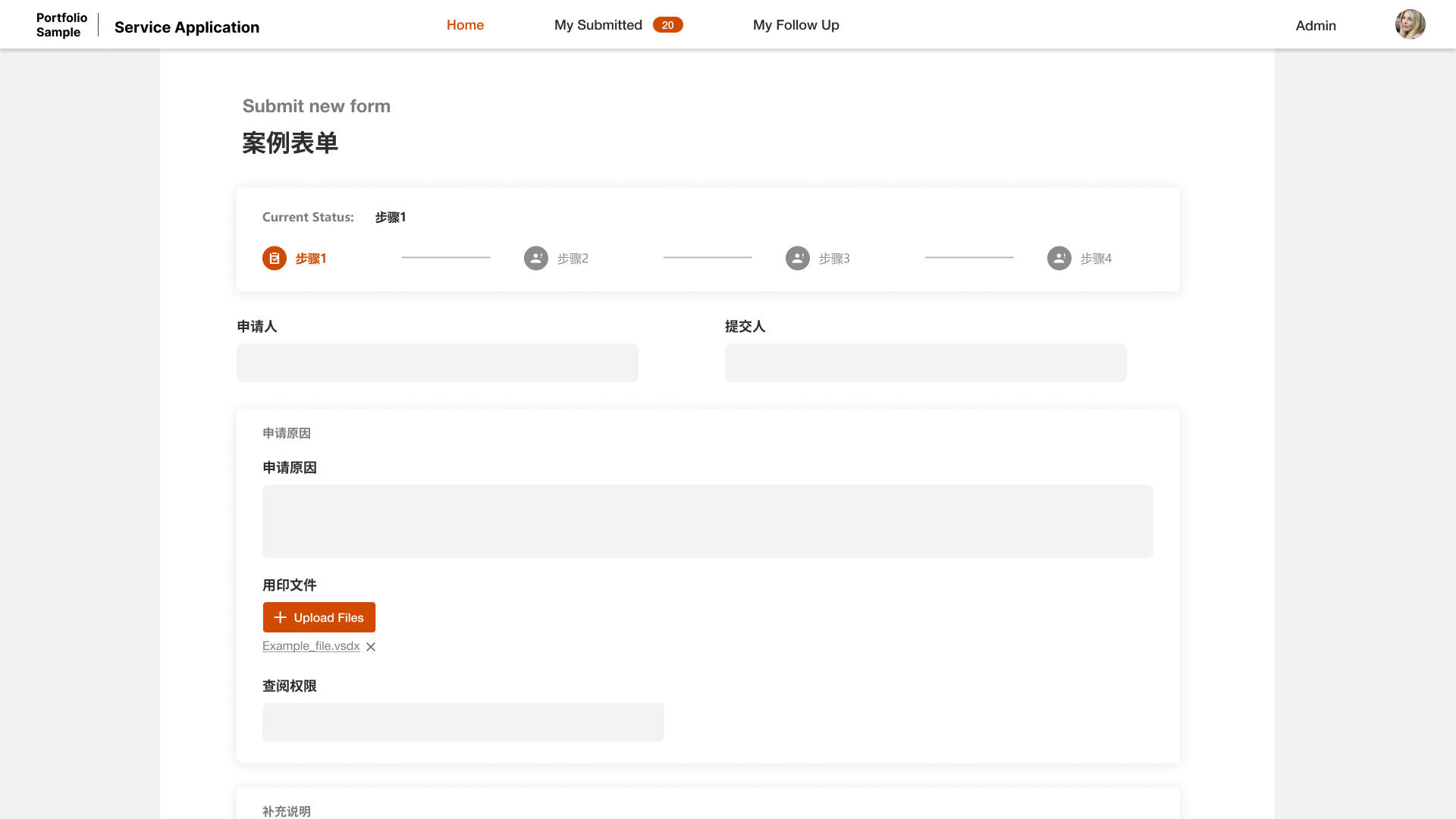The width and height of the screenshot is (1456, 819).
Task: Click the 步骤1 clipboard step icon
Action: [274, 259]
